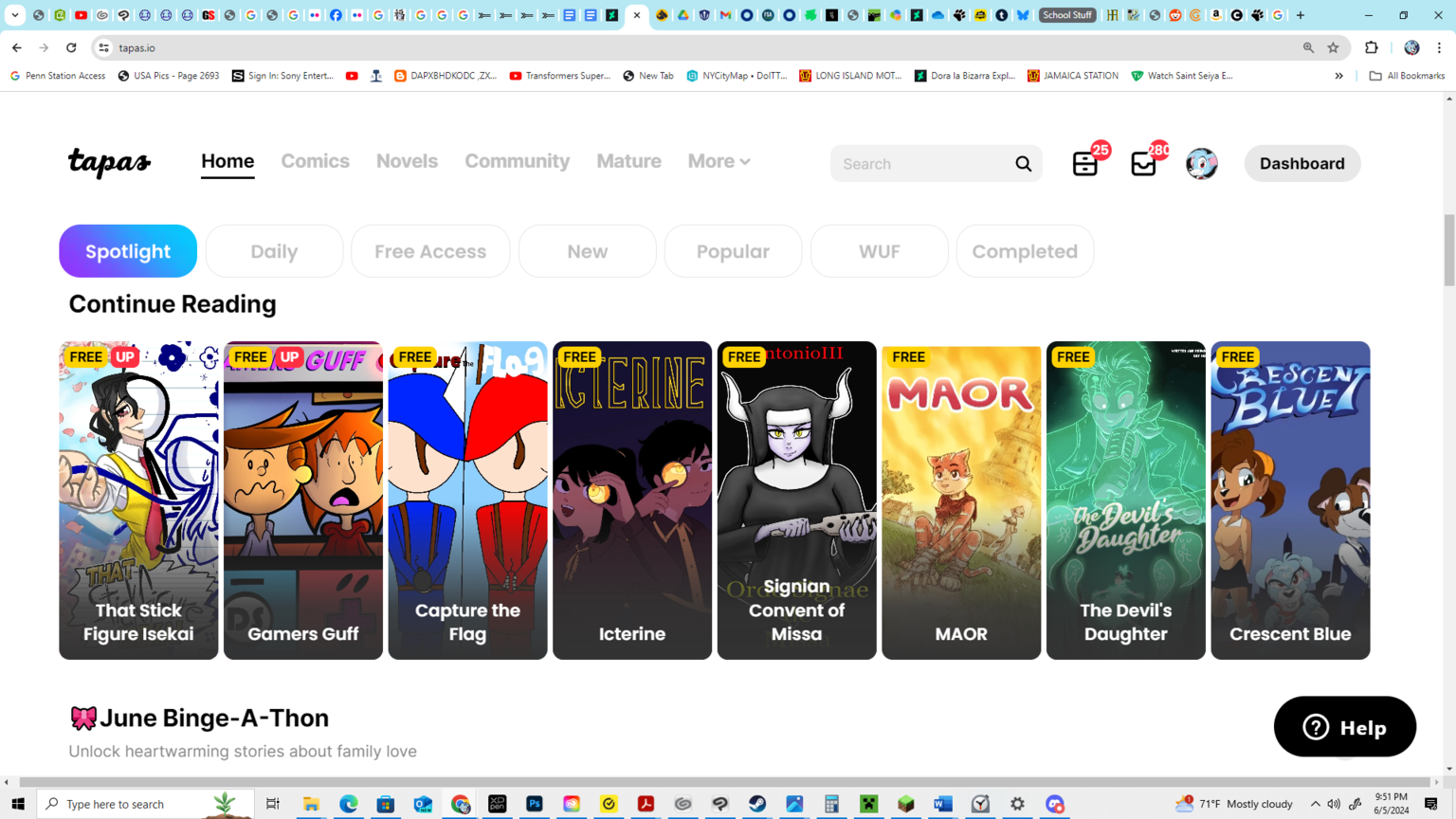Reload the page
Screen dimensions: 1456x819
pos(71,47)
